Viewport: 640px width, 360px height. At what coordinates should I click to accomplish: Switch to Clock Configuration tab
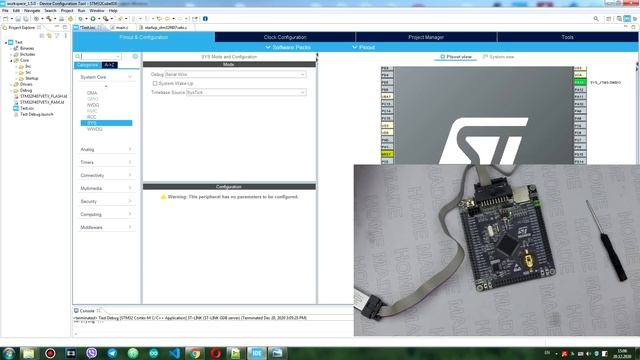point(285,37)
